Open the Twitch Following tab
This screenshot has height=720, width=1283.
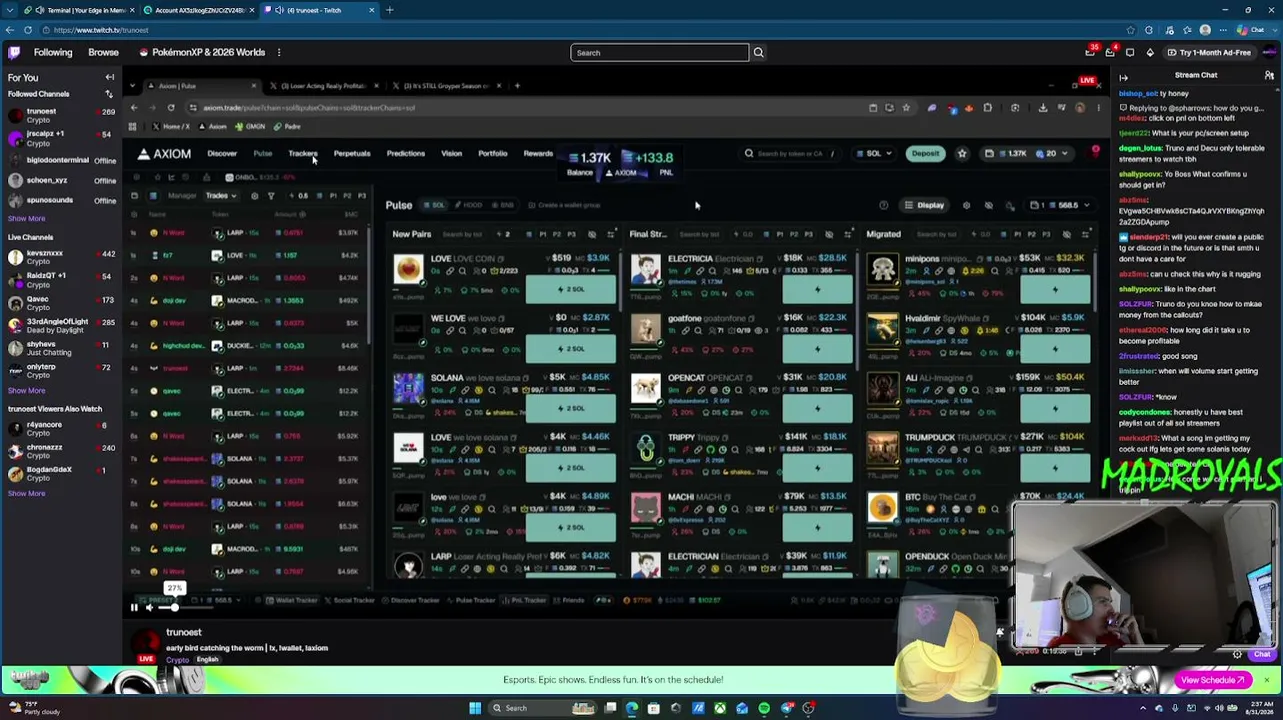coord(53,52)
